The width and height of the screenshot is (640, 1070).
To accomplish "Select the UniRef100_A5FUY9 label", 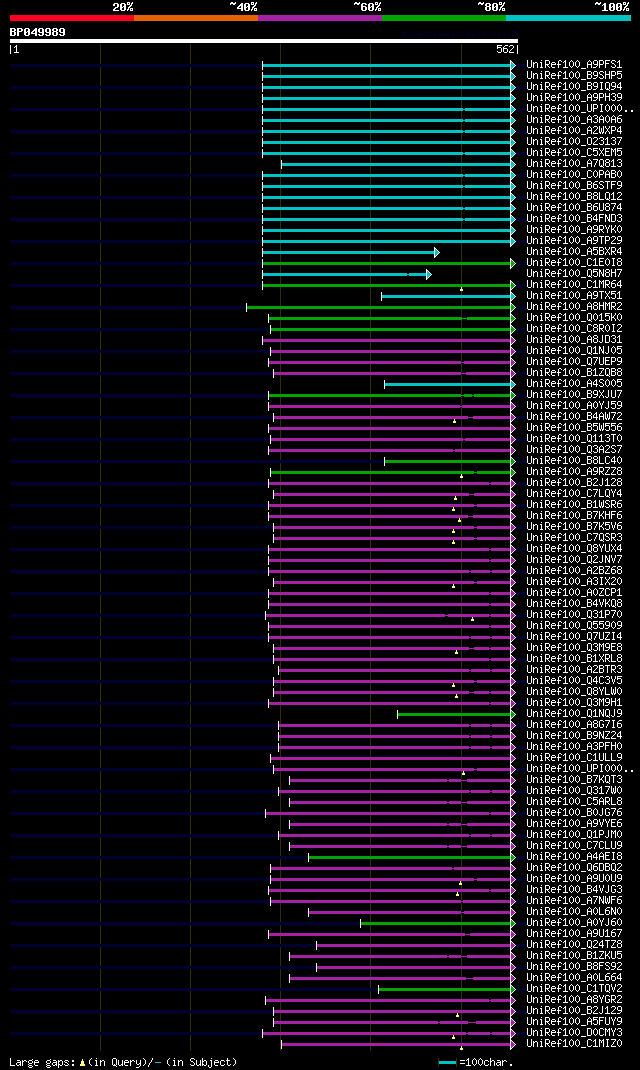I will pos(574,1022).
